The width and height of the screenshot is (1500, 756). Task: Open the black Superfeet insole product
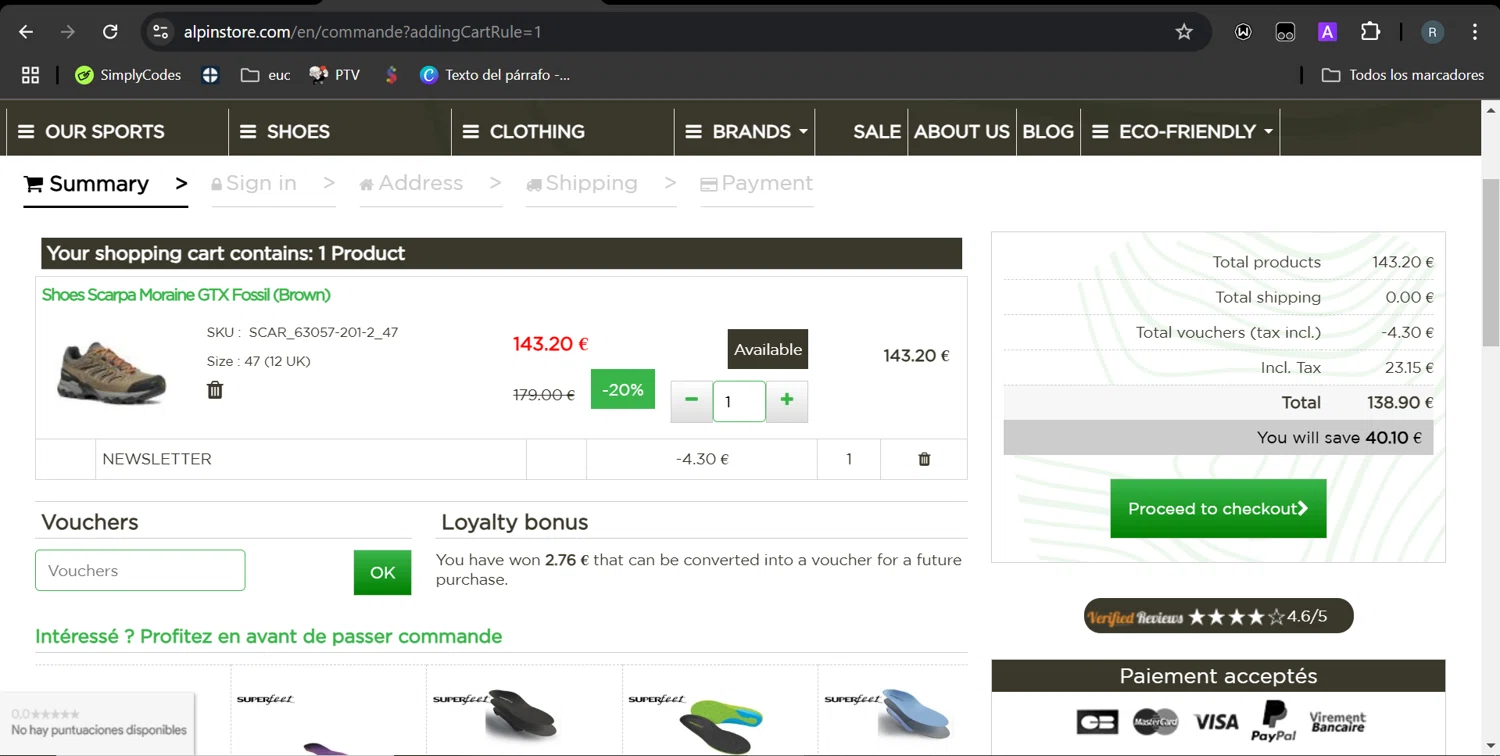(x=524, y=712)
